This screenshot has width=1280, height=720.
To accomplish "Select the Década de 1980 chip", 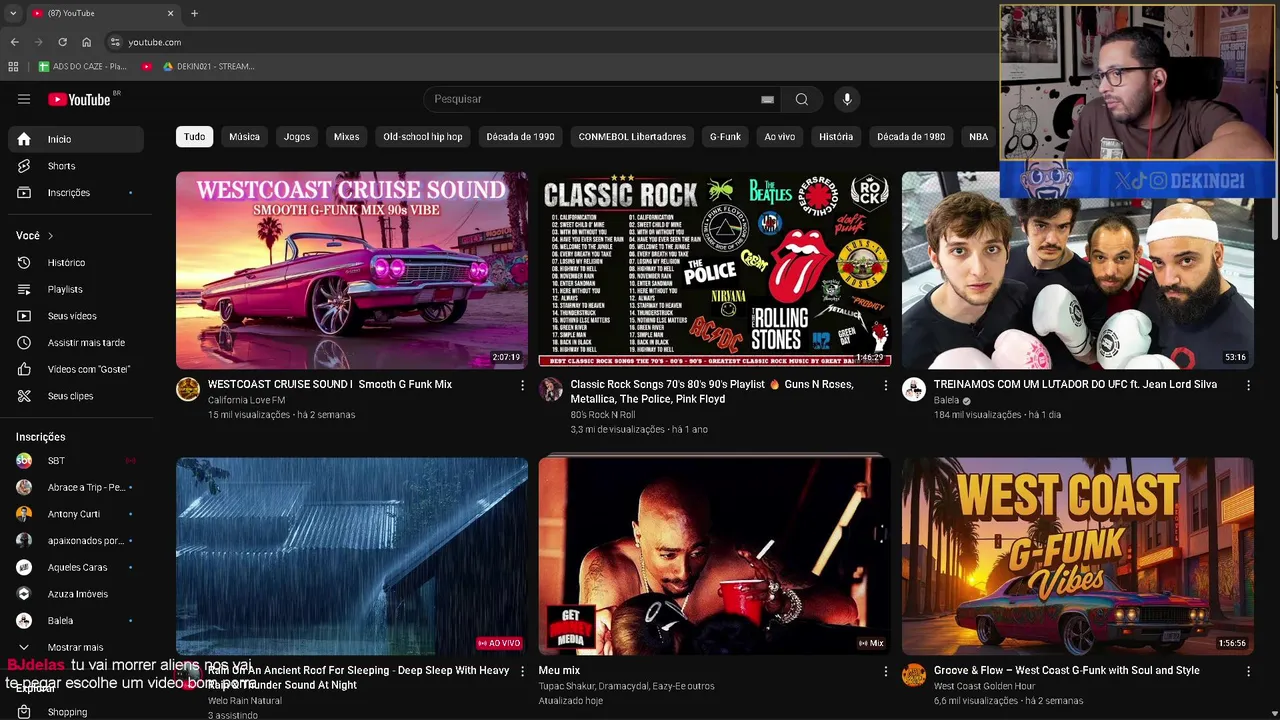I will tap(911, 137).
